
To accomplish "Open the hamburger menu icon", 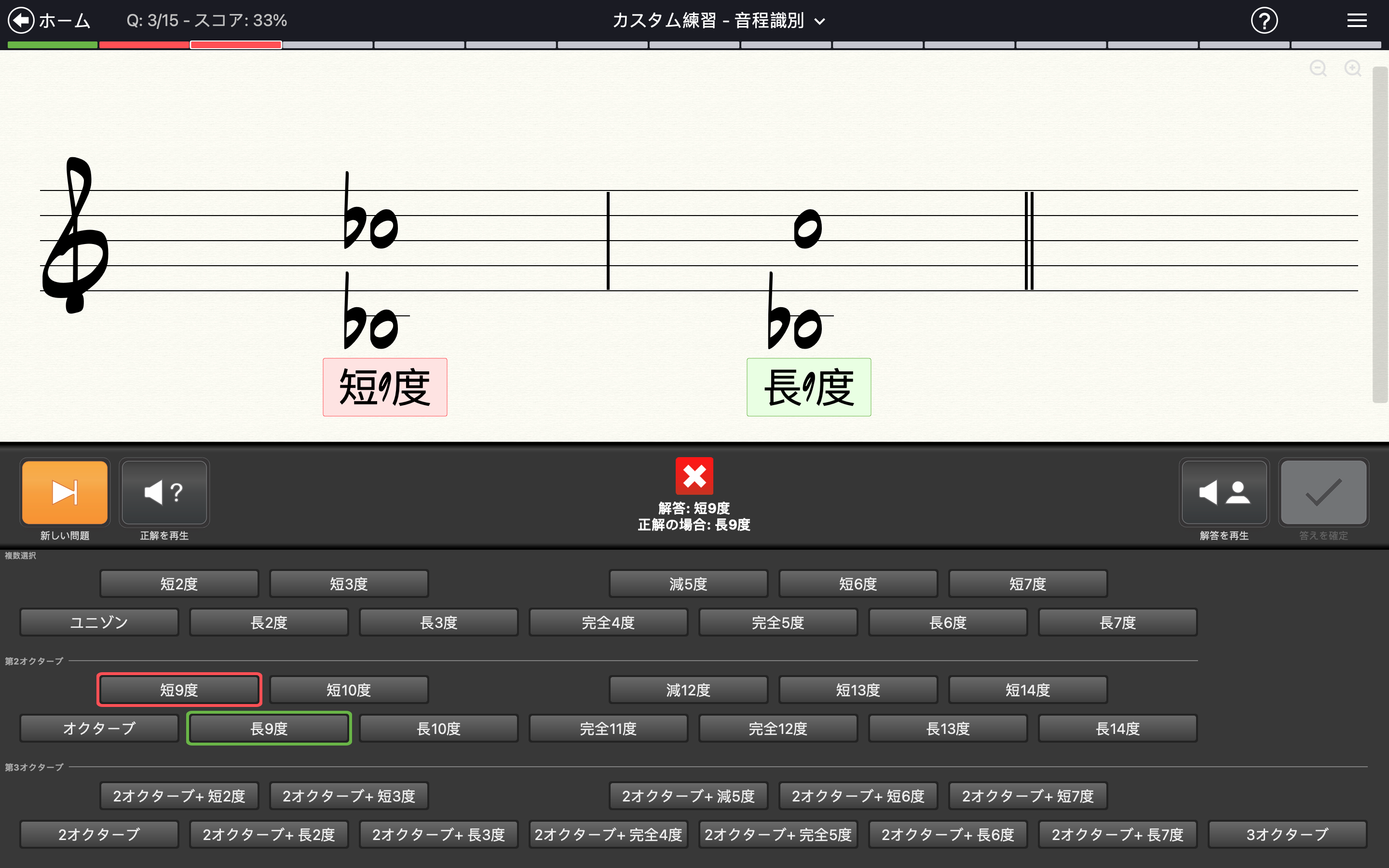I will tap(1356, 21).
